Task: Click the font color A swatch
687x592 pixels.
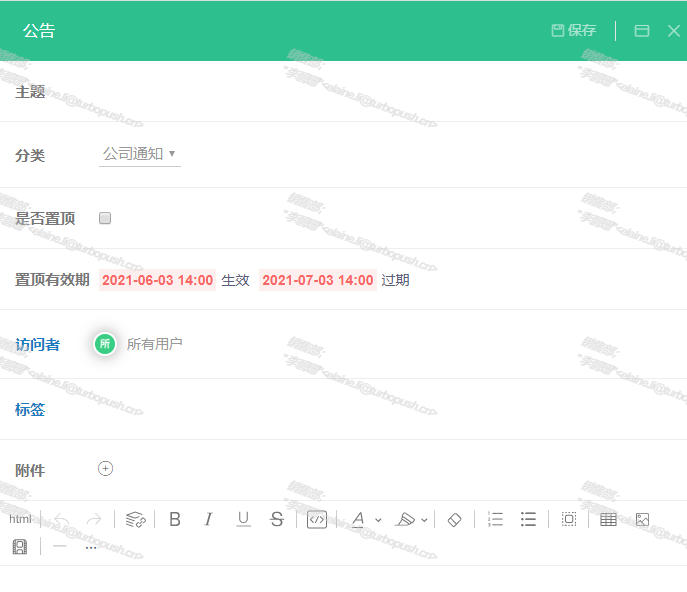Action: click(x=358, y=519)
